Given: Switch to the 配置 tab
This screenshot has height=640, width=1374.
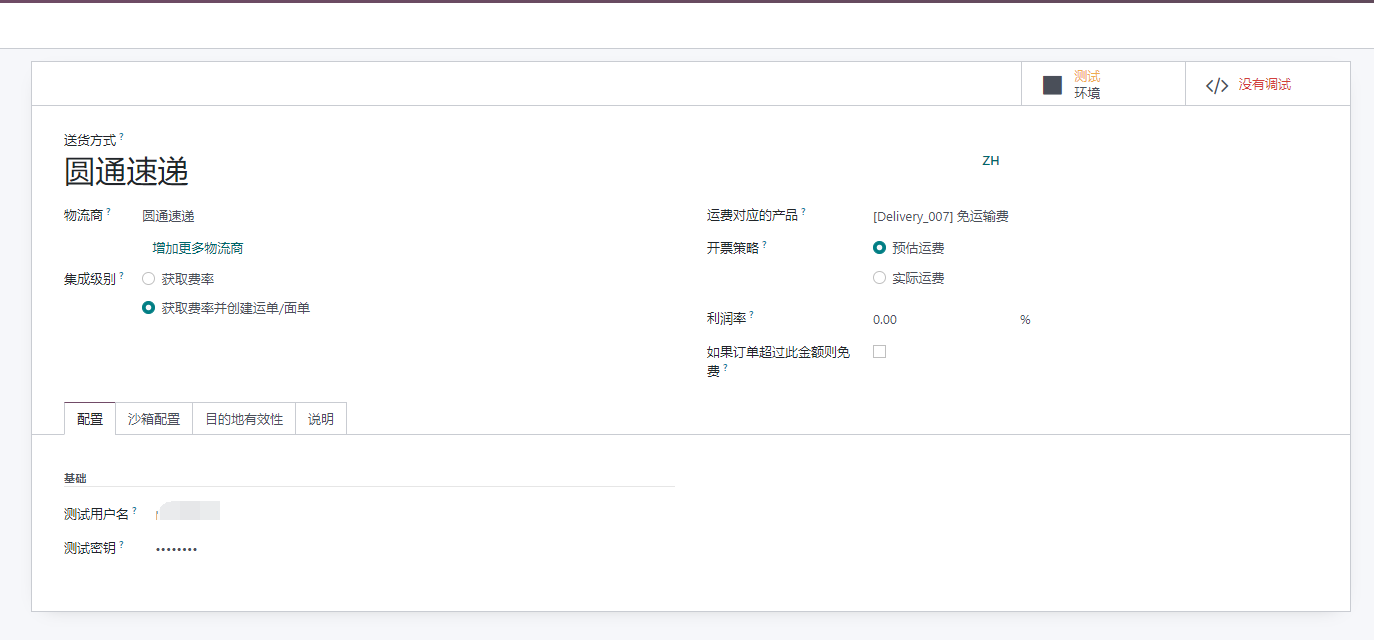Looking at the screenshot, I should click(90, 419).
